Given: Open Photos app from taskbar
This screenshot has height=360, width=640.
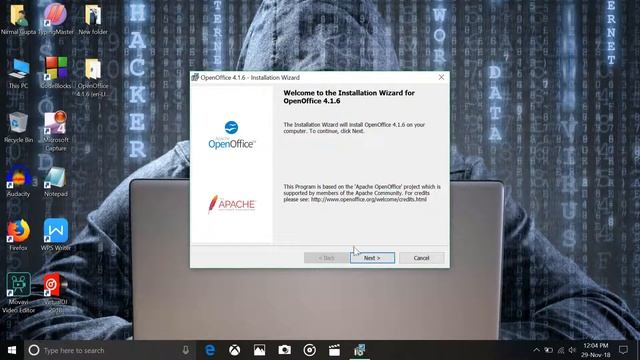Looking at the screenshot, I should tap(260, 350).
